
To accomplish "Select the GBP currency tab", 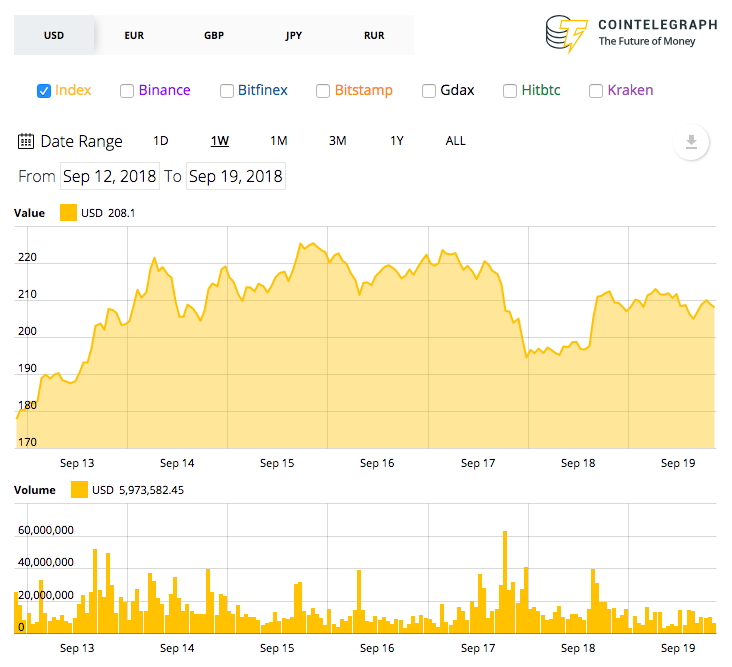I will (x=214, y=35).
